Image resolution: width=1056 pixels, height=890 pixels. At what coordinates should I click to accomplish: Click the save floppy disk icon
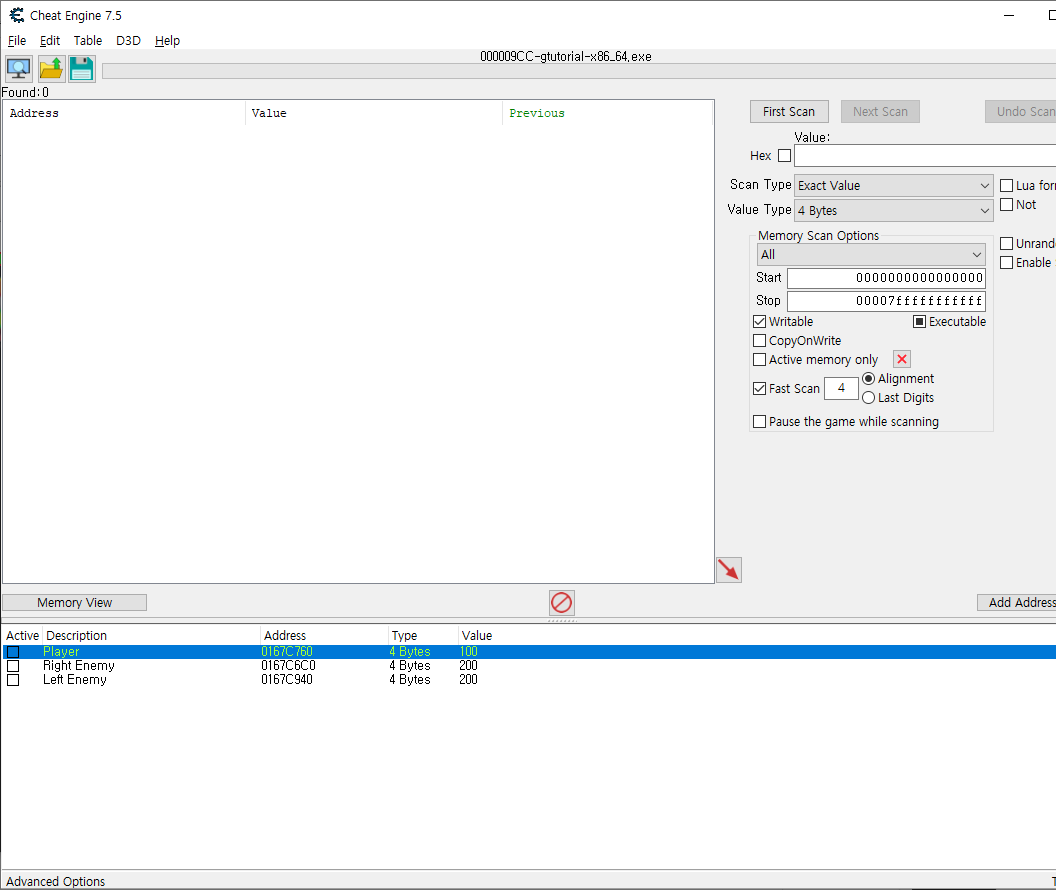click(x=81, y=69)
